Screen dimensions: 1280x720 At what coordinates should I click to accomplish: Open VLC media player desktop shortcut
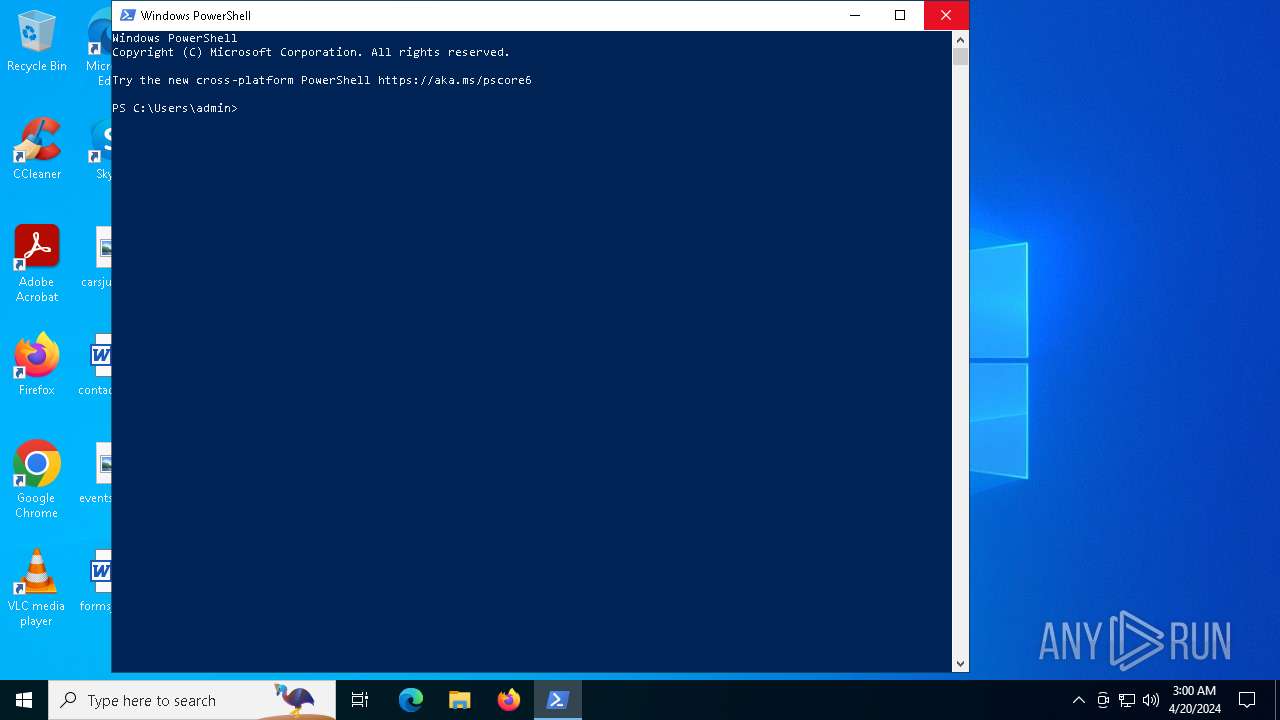tap(37, 588)
